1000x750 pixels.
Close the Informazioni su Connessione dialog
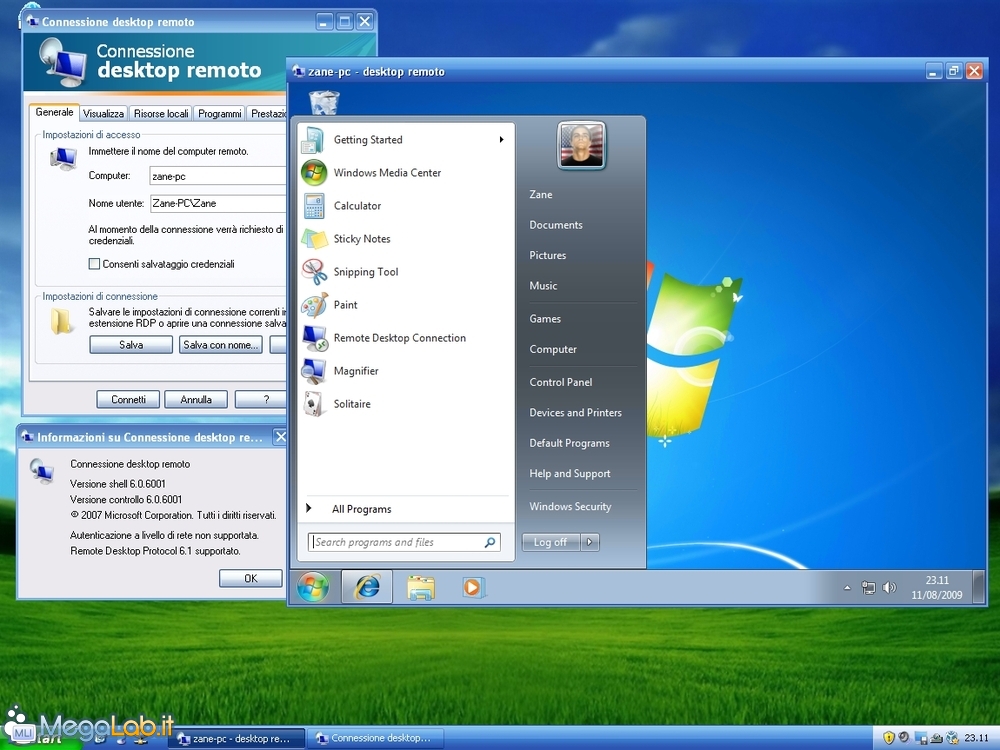(x=280, y=437)
